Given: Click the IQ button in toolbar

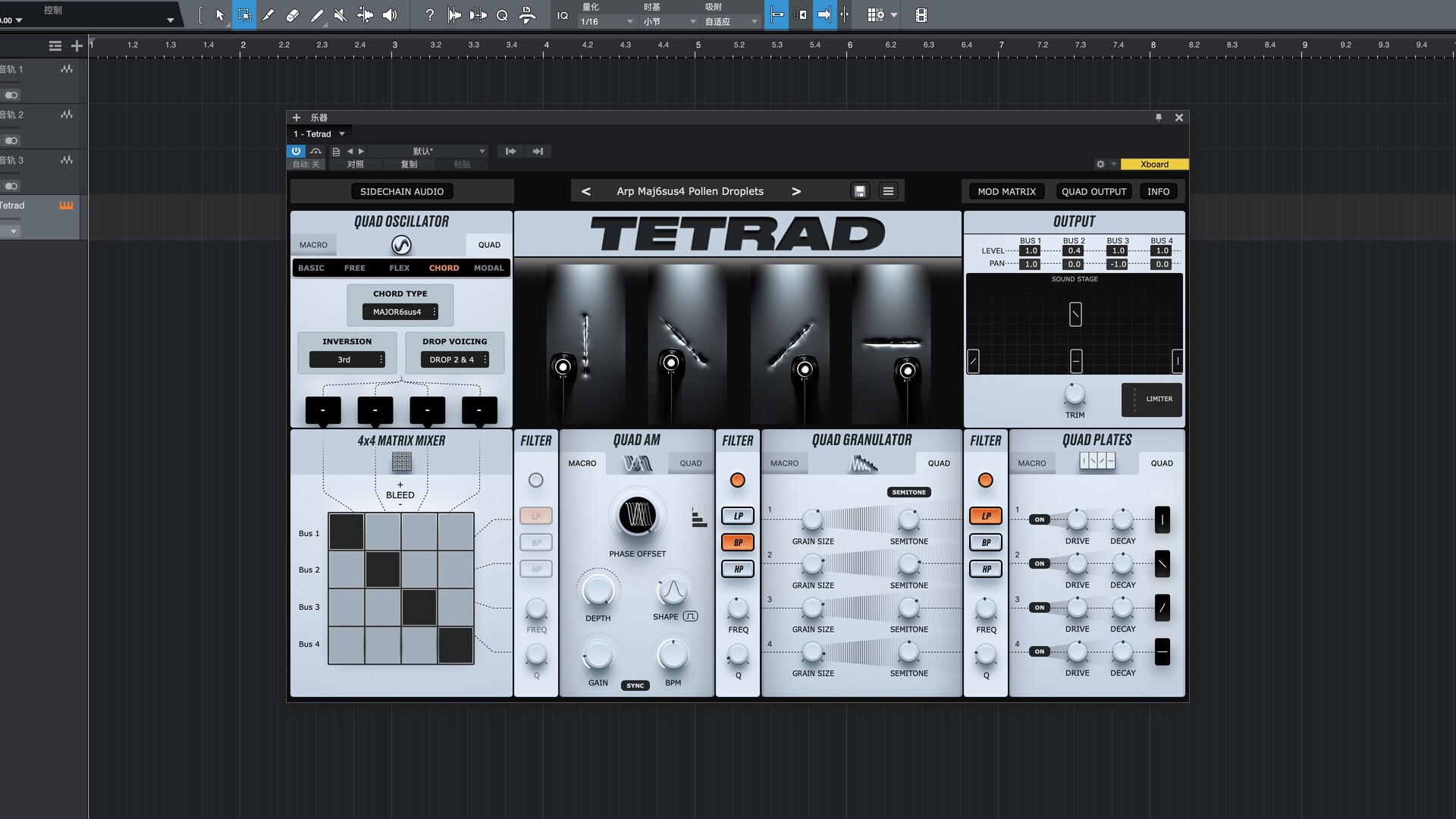Looking at the screenshot, I should click(563, 15).
